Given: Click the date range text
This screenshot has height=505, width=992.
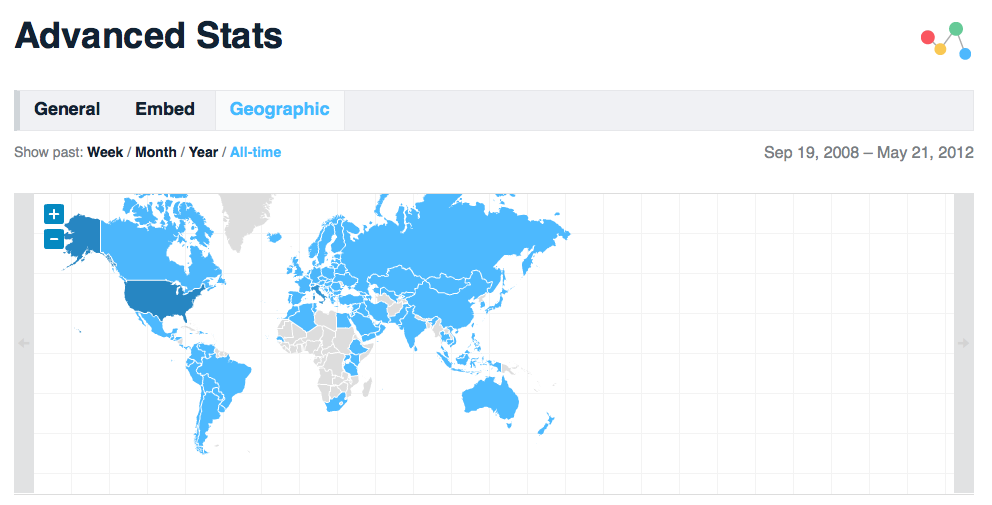Looking at the screenshot, I should pos(868,153).
